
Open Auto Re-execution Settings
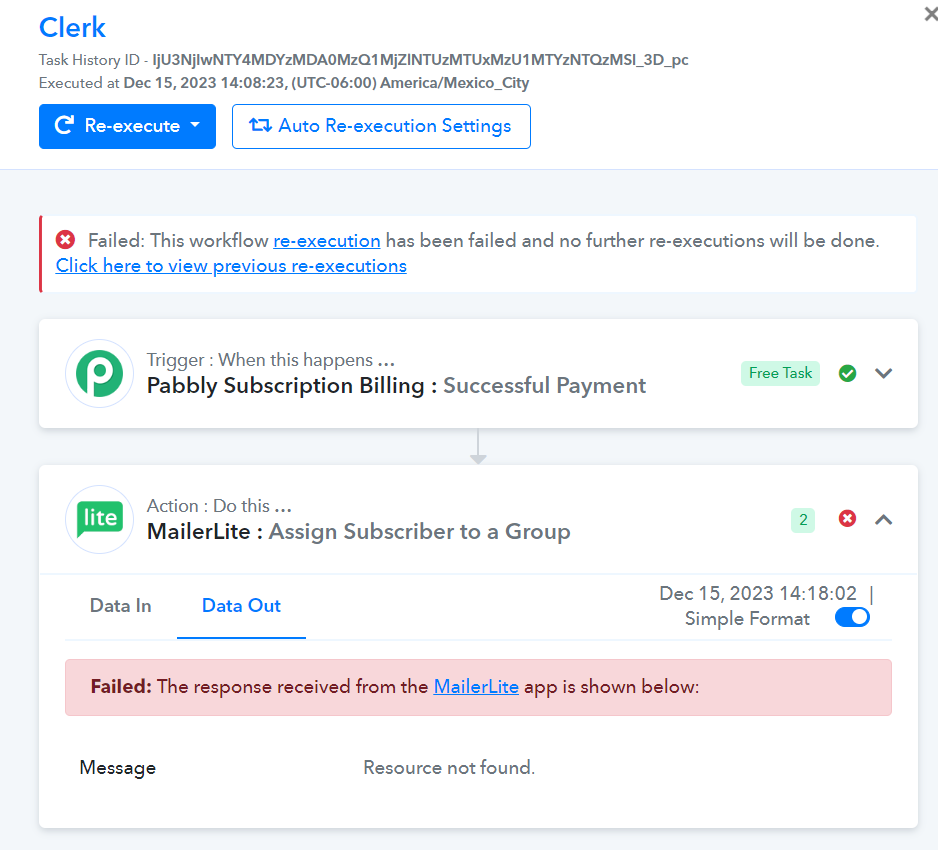pos(381,126)
